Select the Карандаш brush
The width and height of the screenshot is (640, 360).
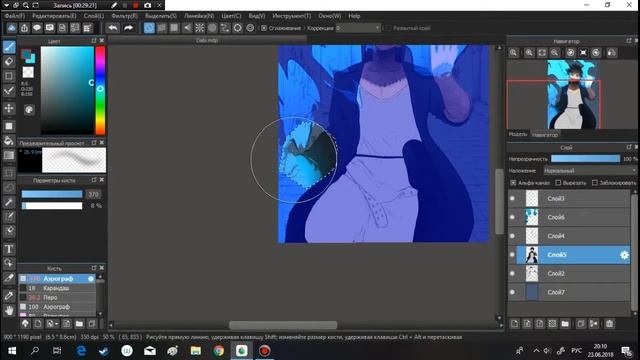[x=57, y=288]
